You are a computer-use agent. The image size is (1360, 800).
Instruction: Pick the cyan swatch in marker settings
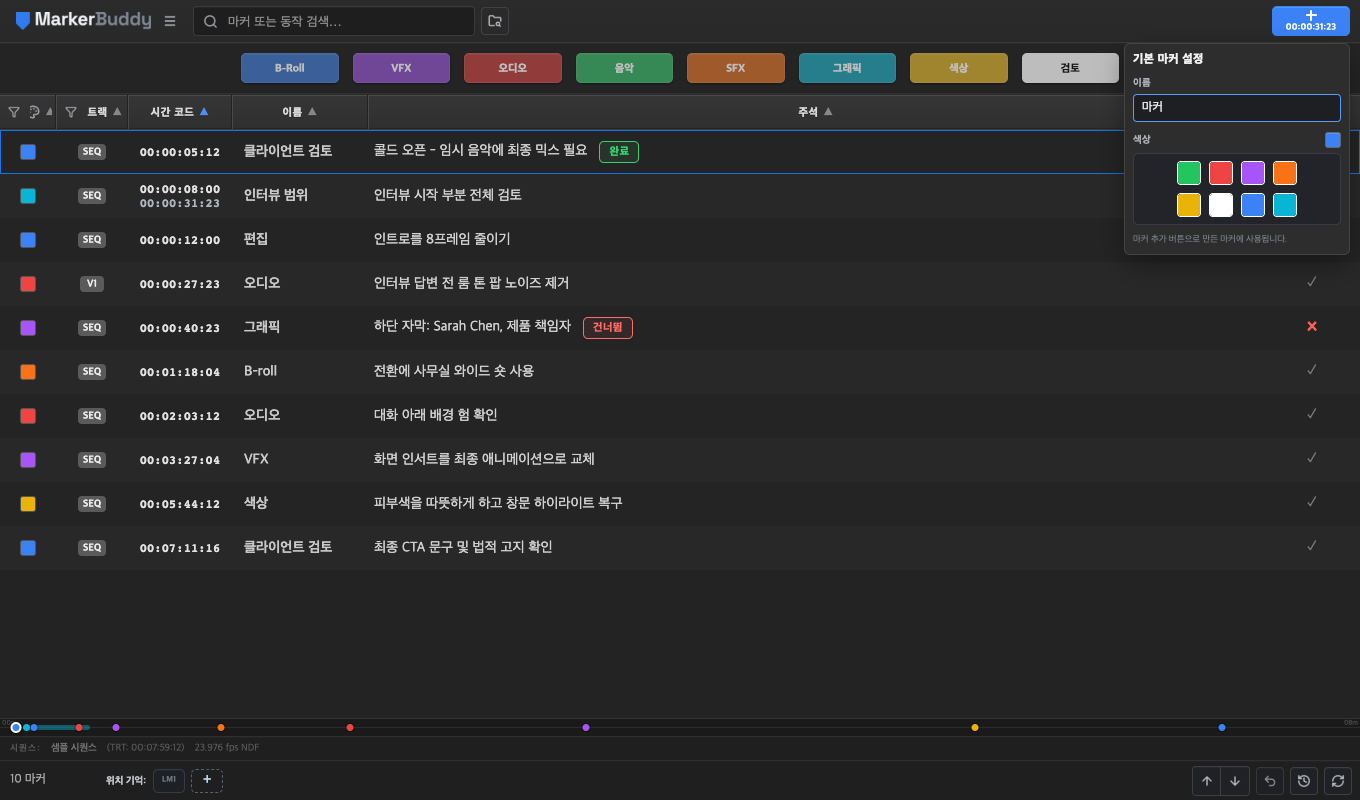pyautogui.click(x=1285, y=205)
